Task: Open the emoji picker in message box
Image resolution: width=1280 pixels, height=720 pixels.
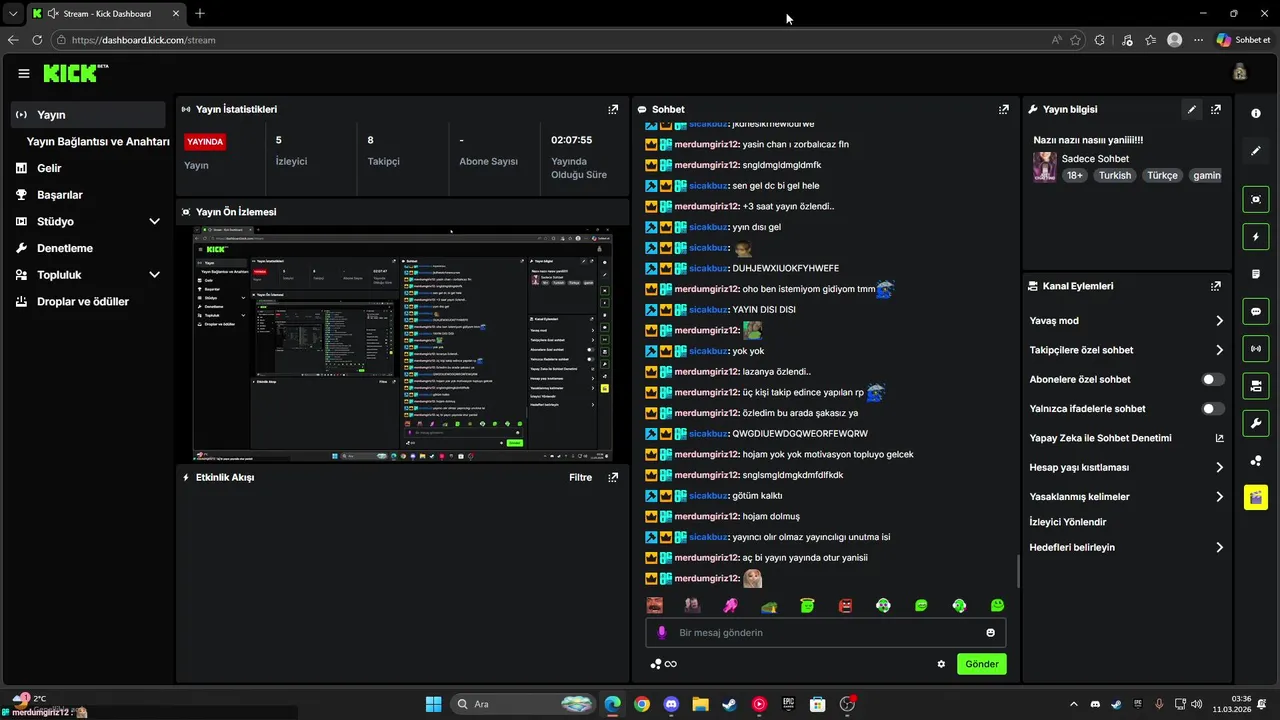Action: [991, 633]
